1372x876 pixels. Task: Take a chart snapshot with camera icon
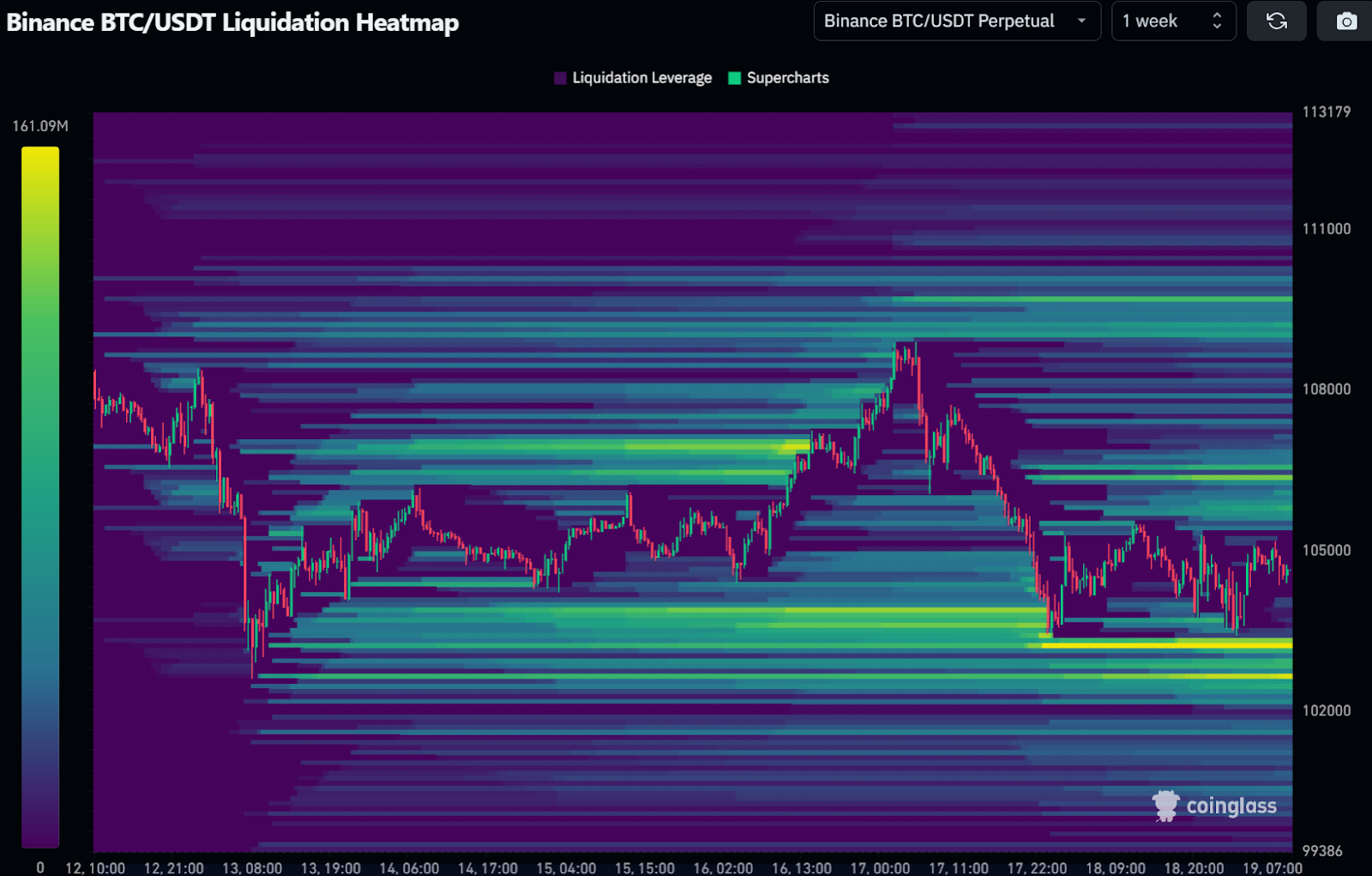click(x=1346, y=21)
